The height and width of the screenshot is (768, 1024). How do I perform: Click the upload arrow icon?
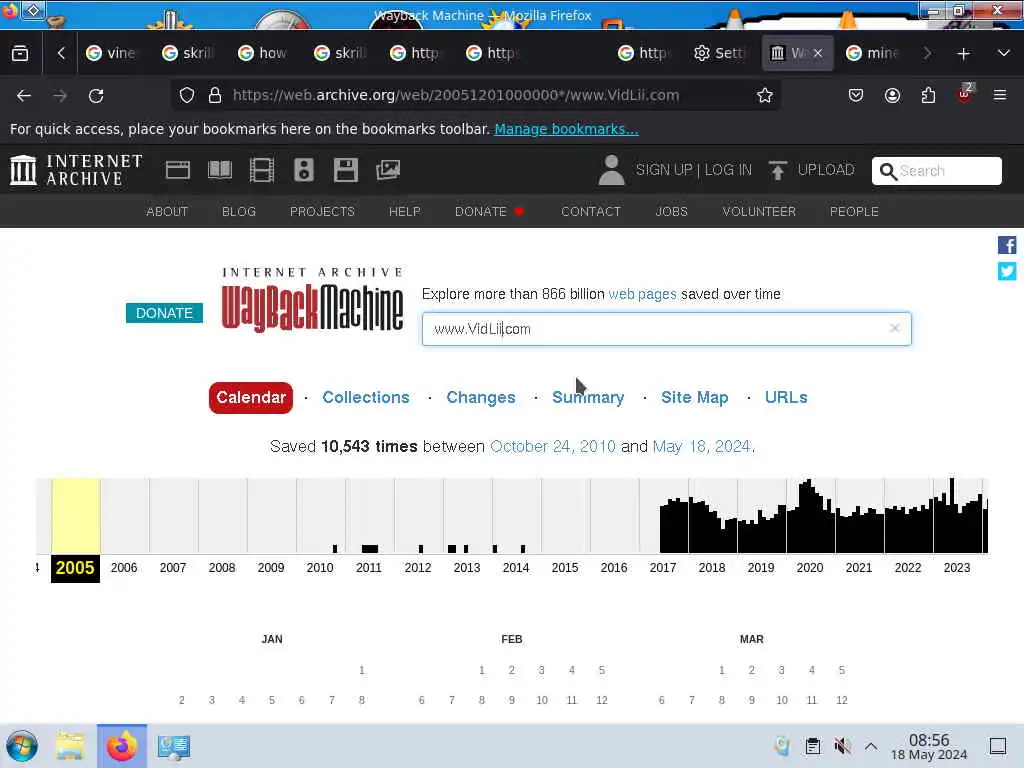(x=777, y=170)
